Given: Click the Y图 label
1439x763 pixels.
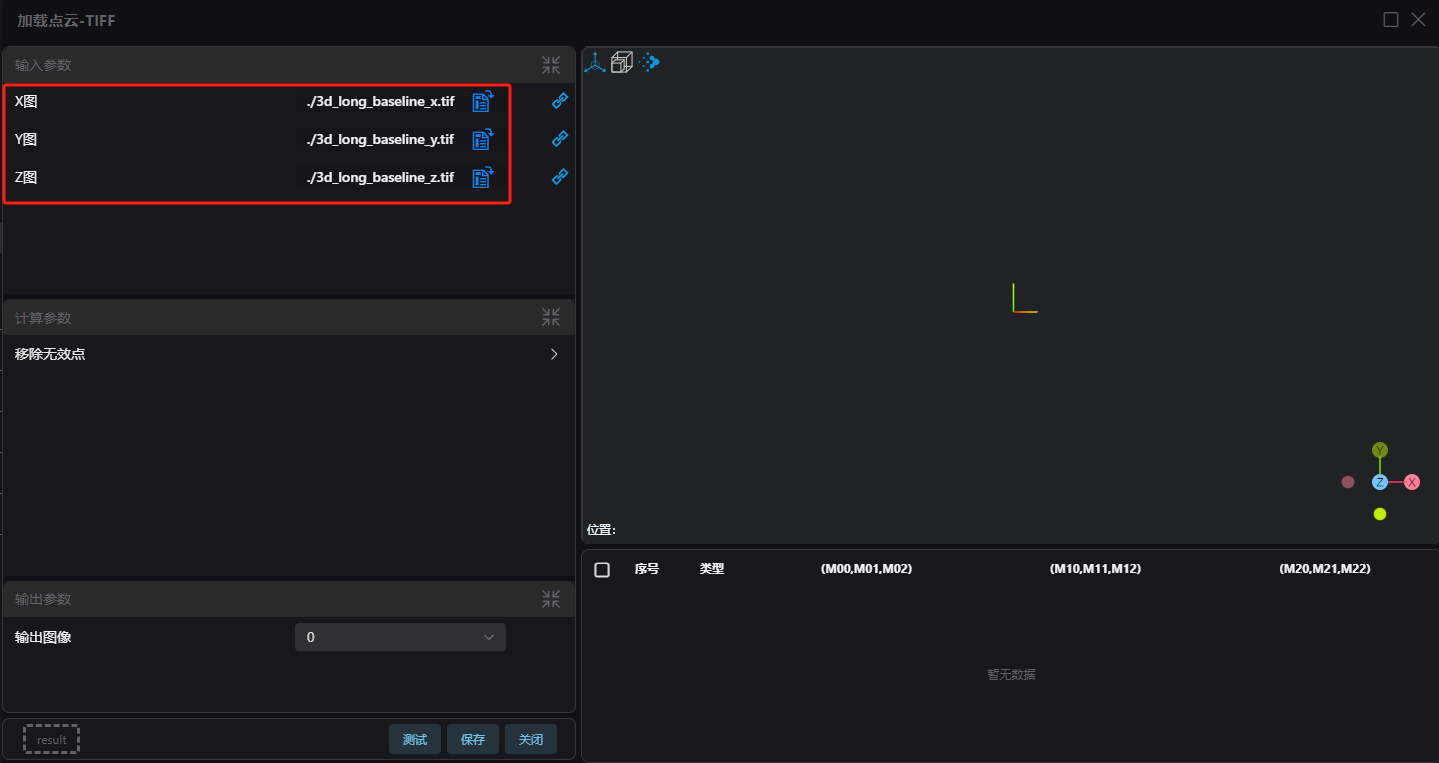Looking at the screenshot, I should click(26, 140).
